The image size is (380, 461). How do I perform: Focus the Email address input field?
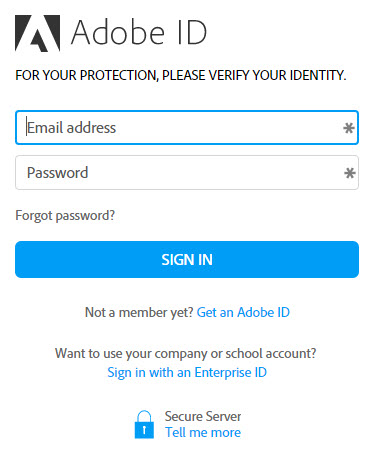coord(187,128)
